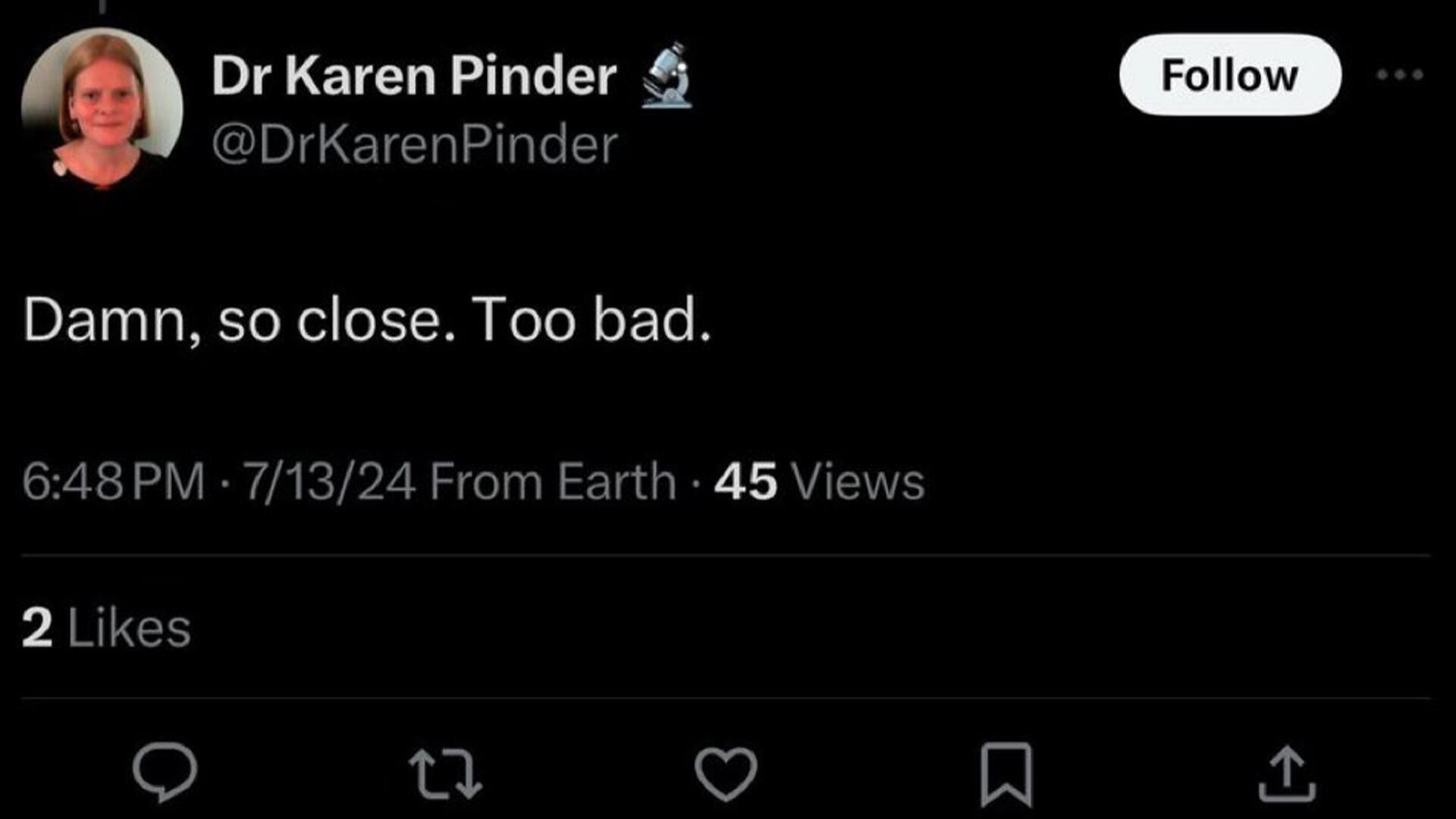Click the microscope emoji beside the name

pyautogui.click(x=667, y=76)
